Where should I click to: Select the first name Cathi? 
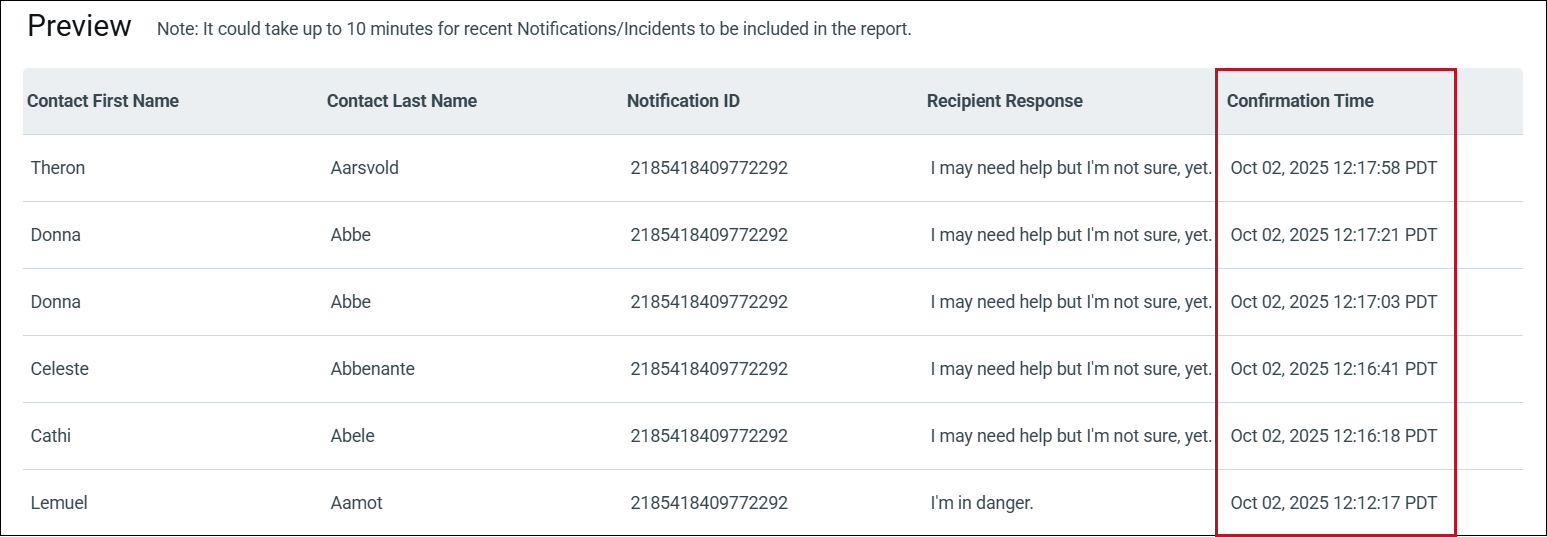pos(51,436)
